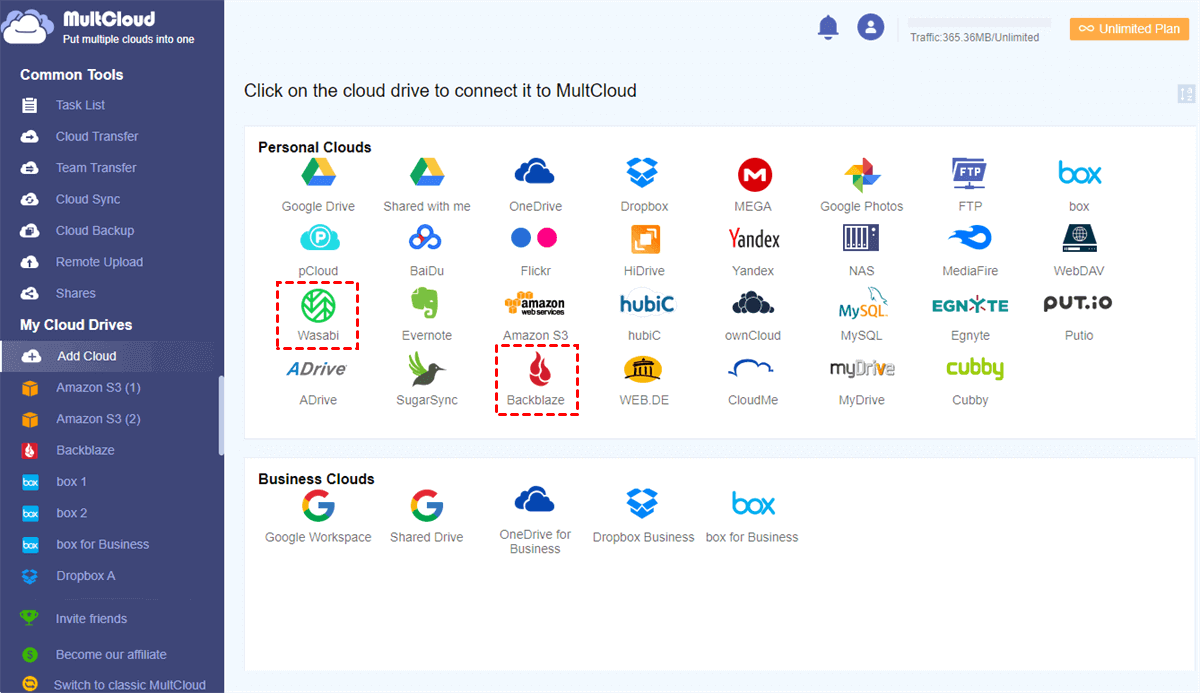Choose MediaFire cloud icon
This screenshot has width=1200, height=693.
[970, 238]
